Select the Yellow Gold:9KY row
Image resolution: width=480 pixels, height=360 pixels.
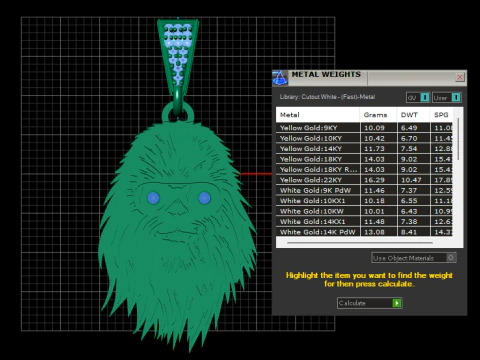click(364, 128)
